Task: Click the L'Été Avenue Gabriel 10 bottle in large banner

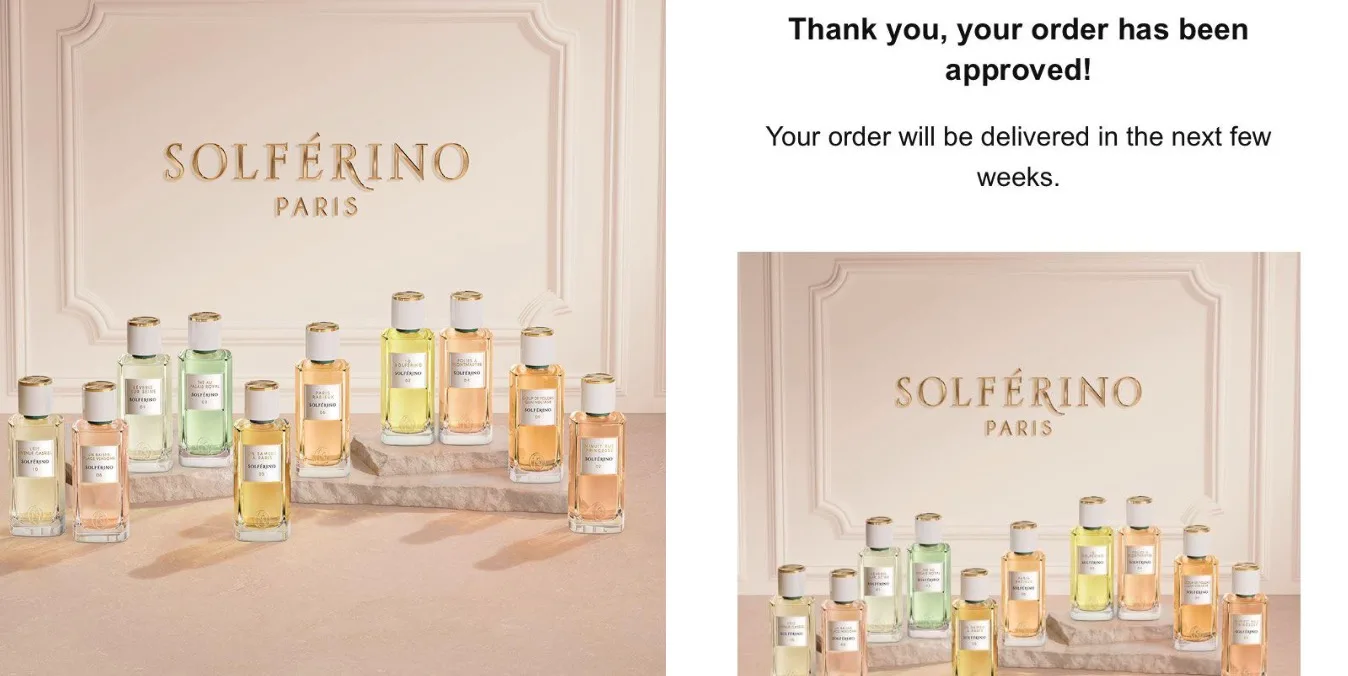Action: click(x=36, y=455)
